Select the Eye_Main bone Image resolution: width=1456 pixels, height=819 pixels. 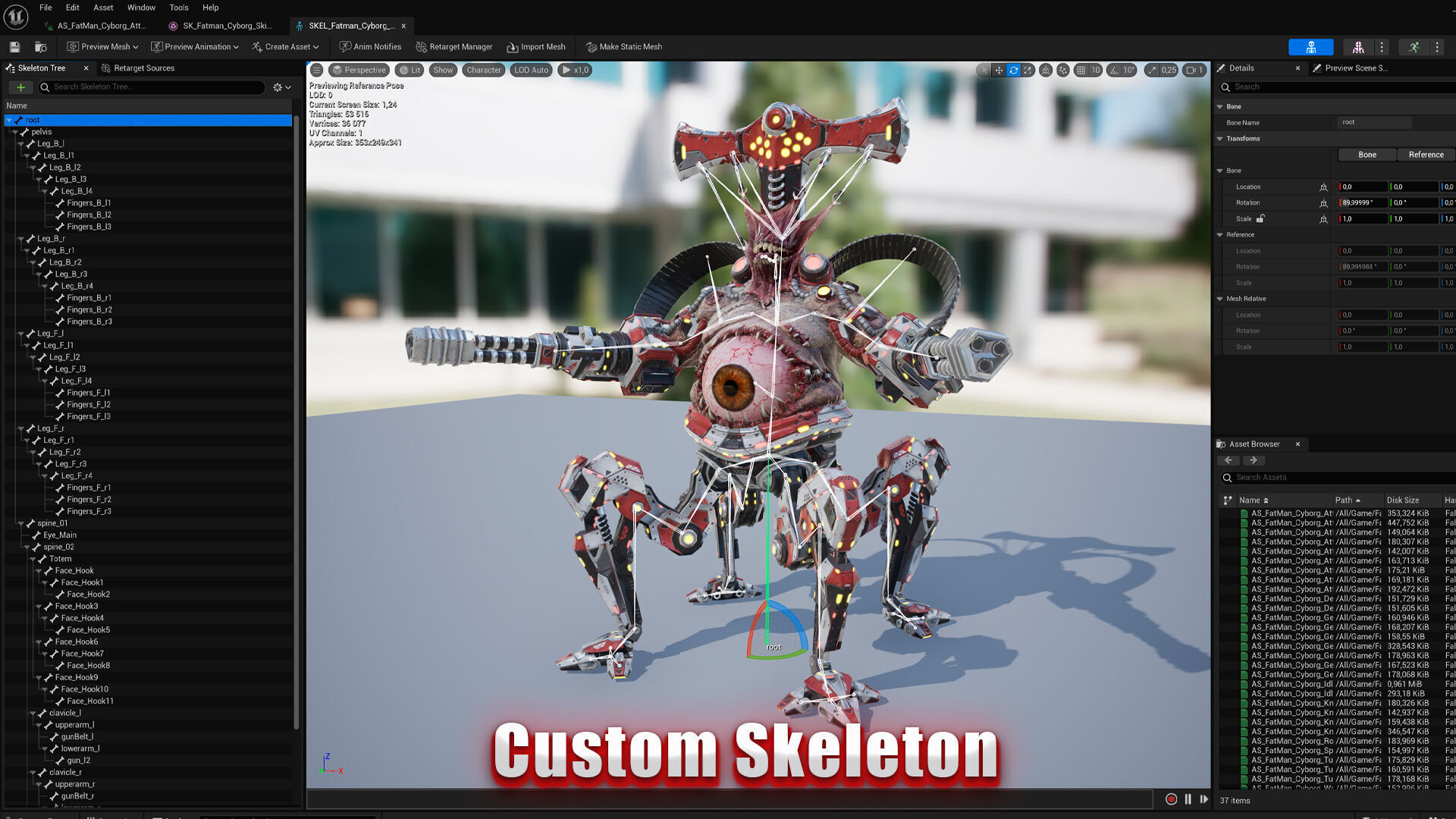coord(60,535)
